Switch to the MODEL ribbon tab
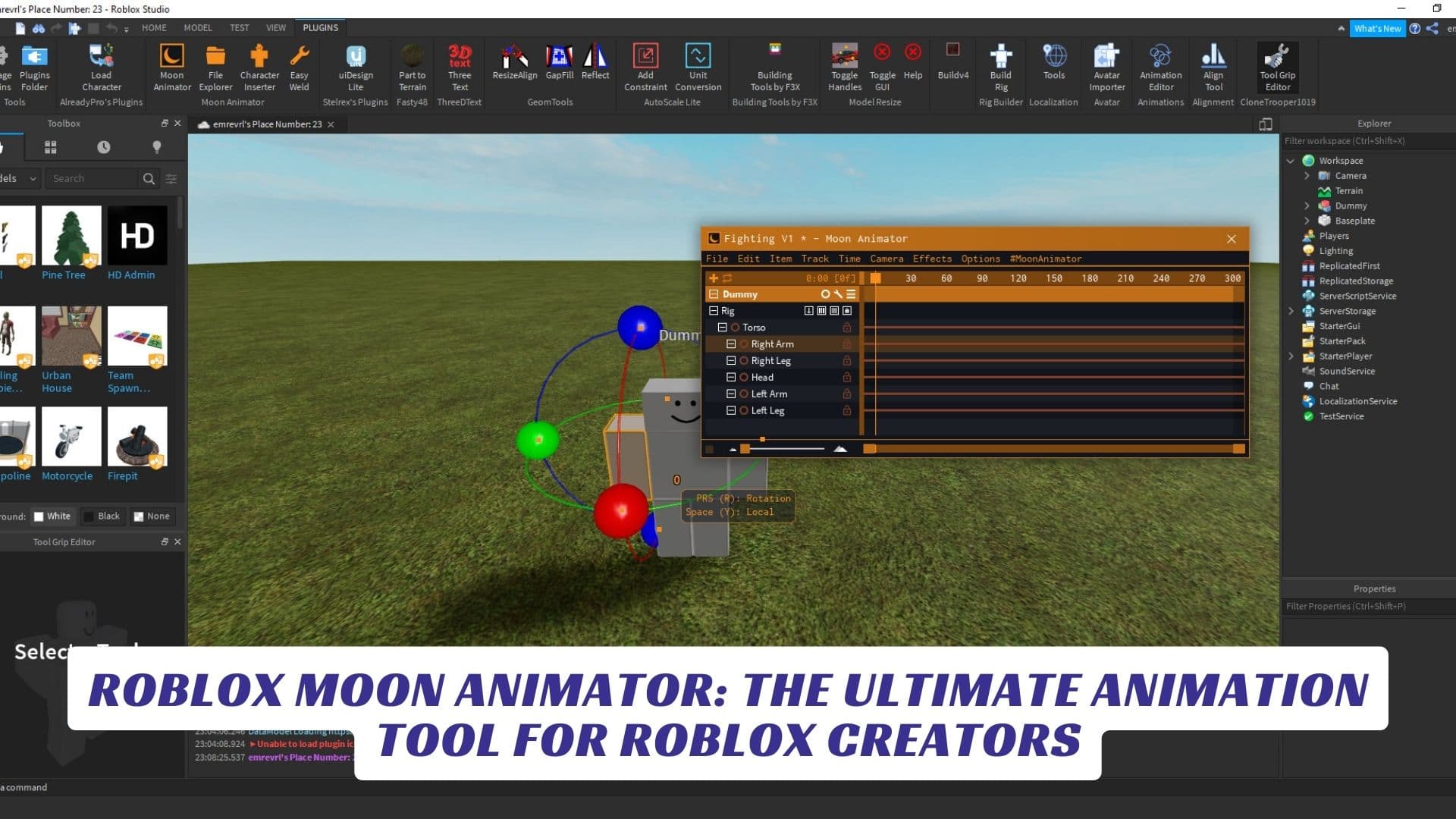 (x=198, y=28)
